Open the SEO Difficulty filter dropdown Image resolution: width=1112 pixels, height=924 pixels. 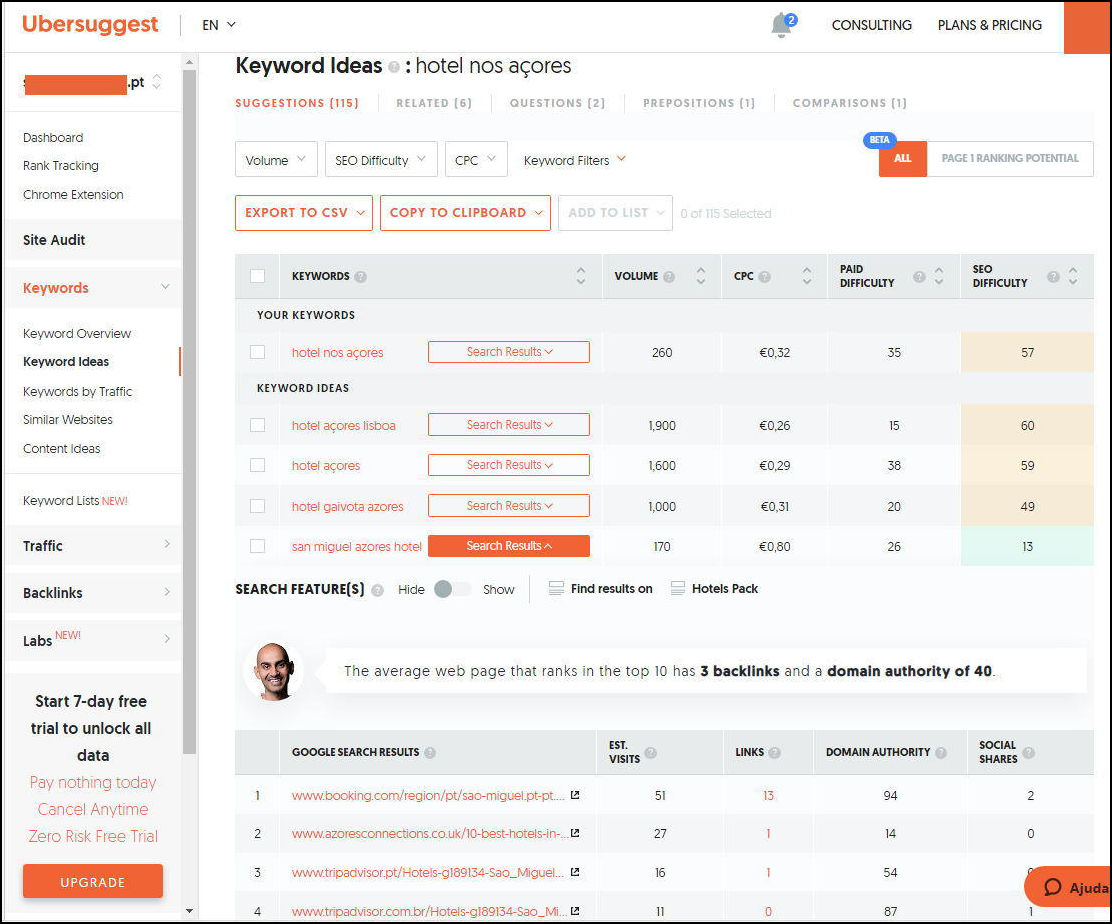coord(381,160)
